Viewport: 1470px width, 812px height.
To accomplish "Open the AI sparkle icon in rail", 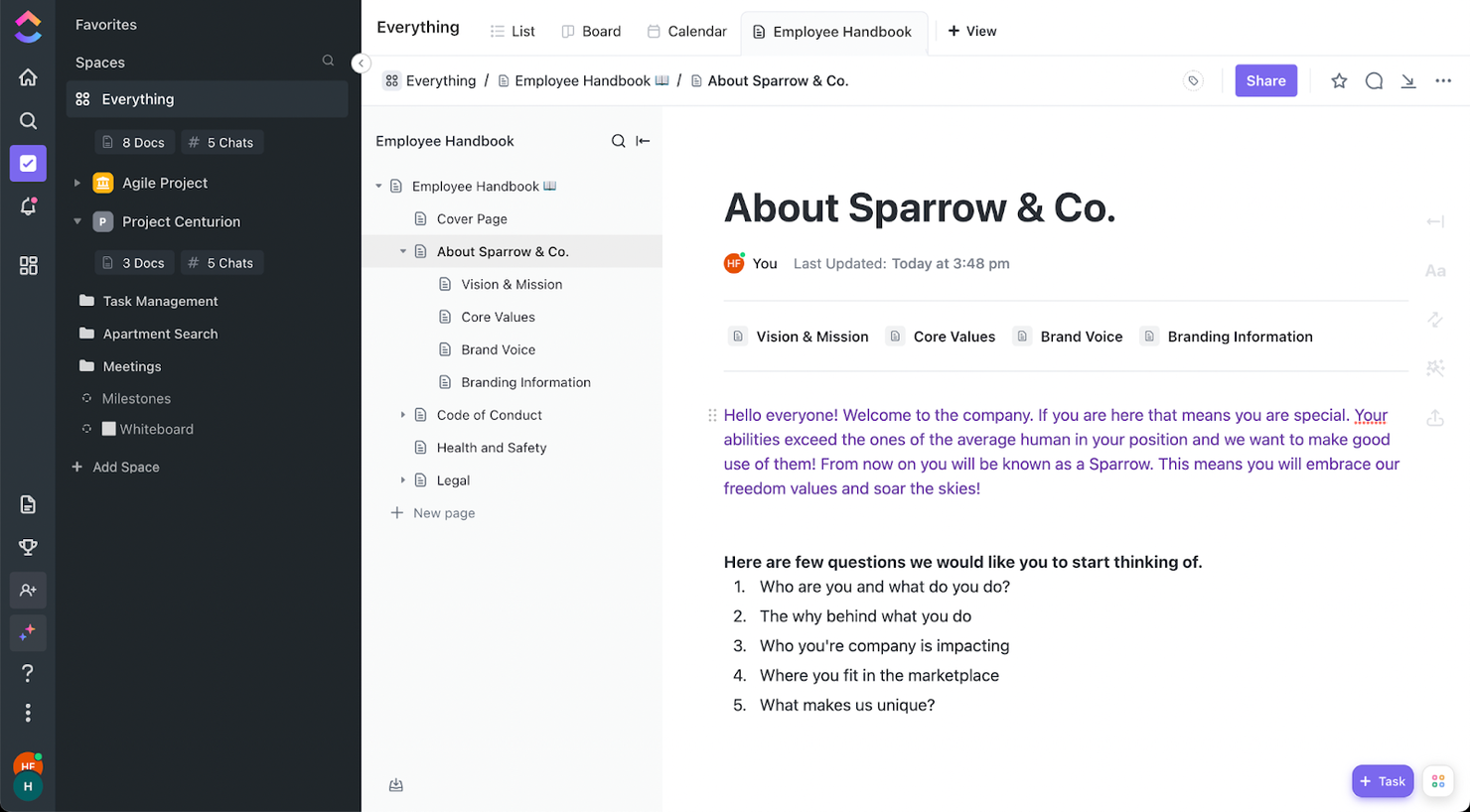I will tap(28, 632).
